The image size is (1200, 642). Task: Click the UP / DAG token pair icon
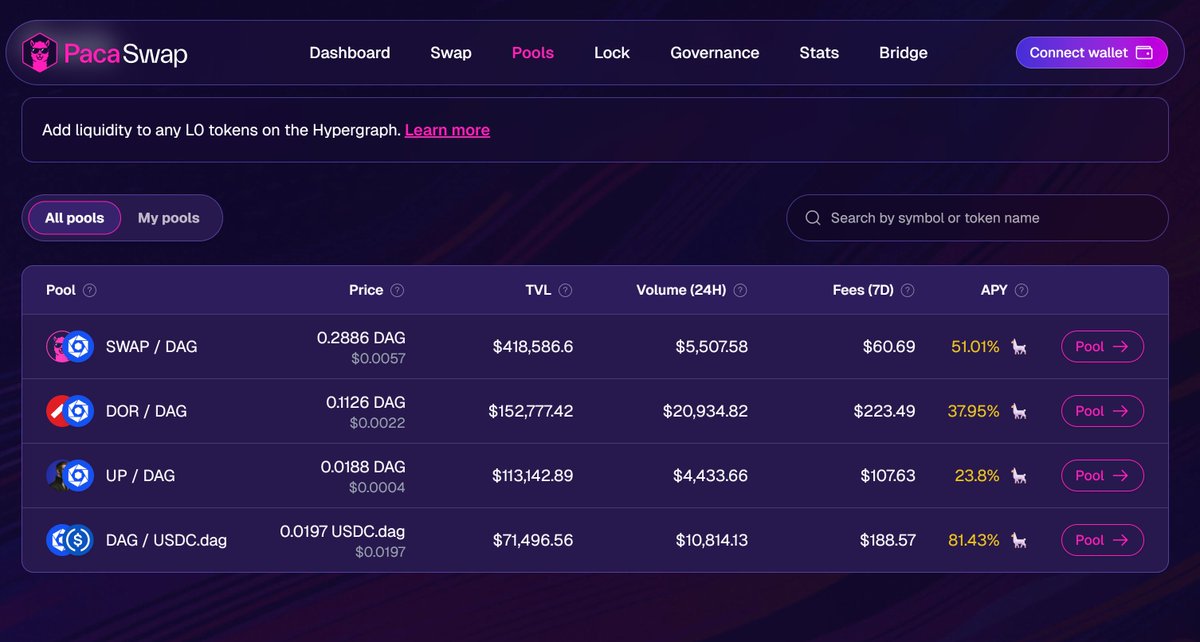pos(70,475)
